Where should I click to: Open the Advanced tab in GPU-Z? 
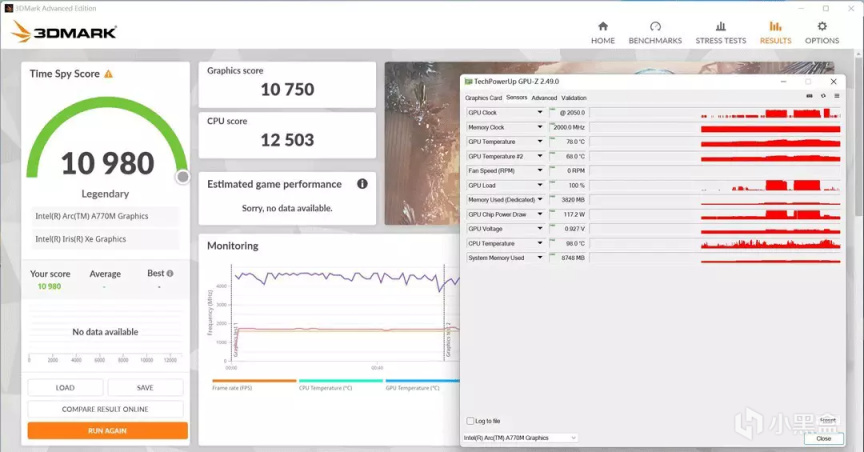click(544, 98)
